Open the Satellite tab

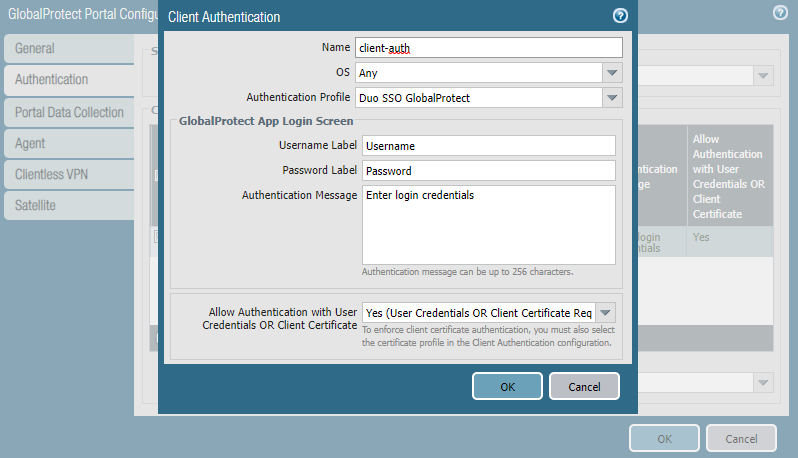click(69, 206)
